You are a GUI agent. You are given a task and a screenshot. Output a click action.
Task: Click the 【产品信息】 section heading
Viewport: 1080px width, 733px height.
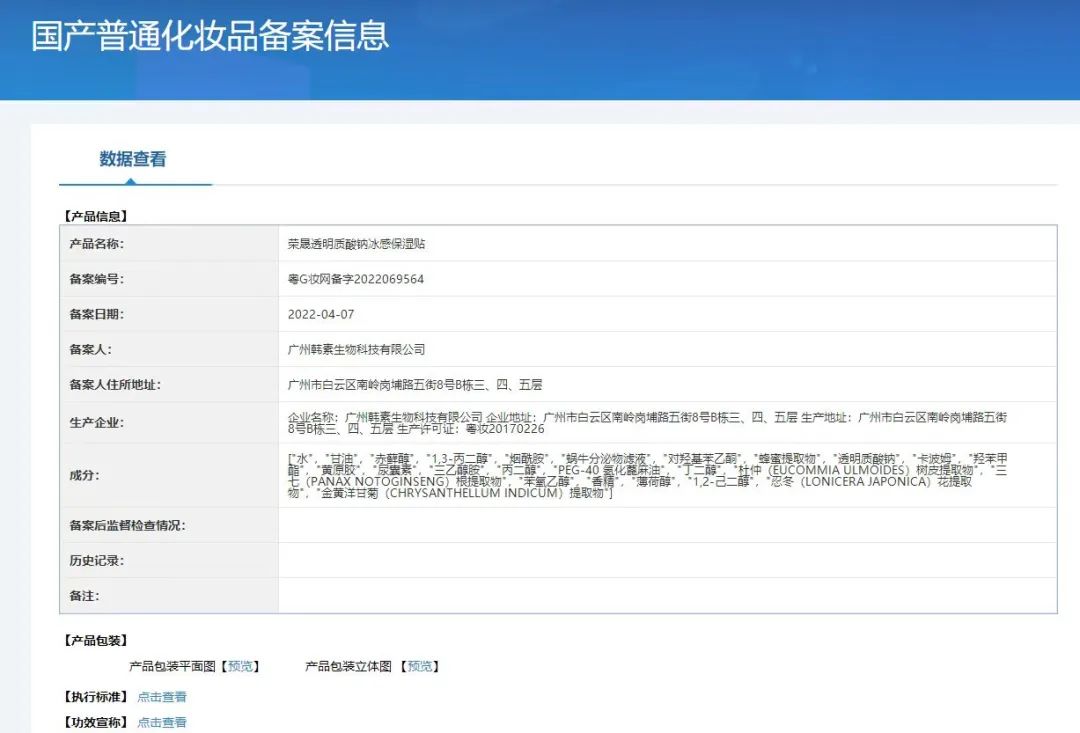96,215
